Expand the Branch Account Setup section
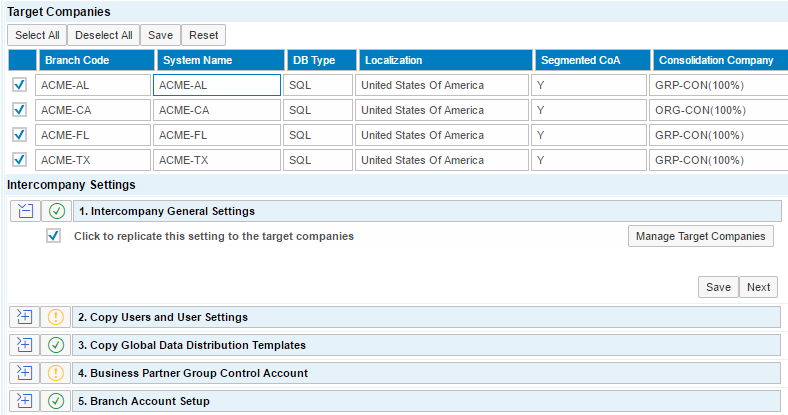This screenshot has width=788, height=415. [25, 401]
